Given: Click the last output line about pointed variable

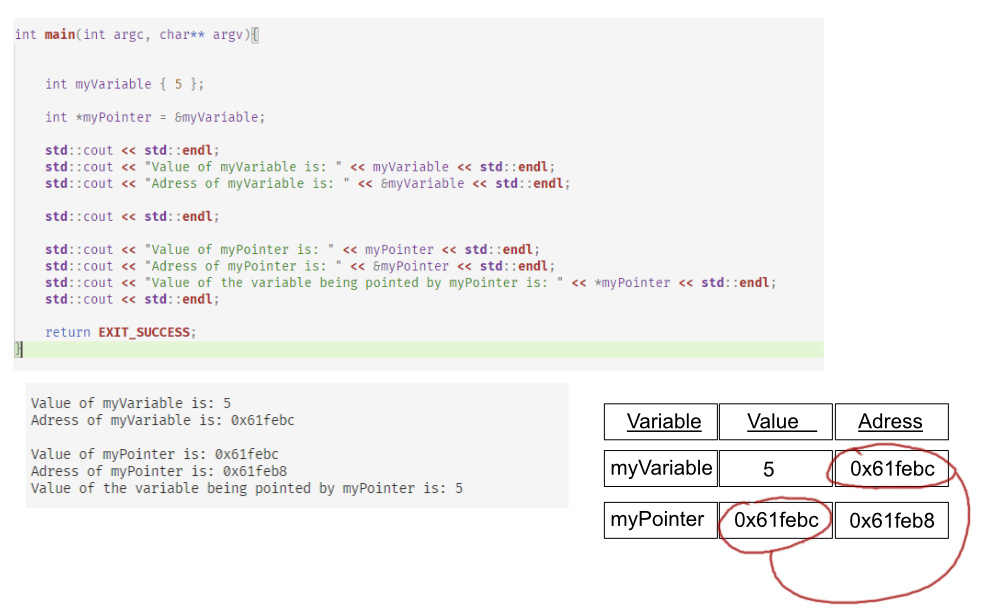Looking at the screenshot, I should click(x=246, y=488).
